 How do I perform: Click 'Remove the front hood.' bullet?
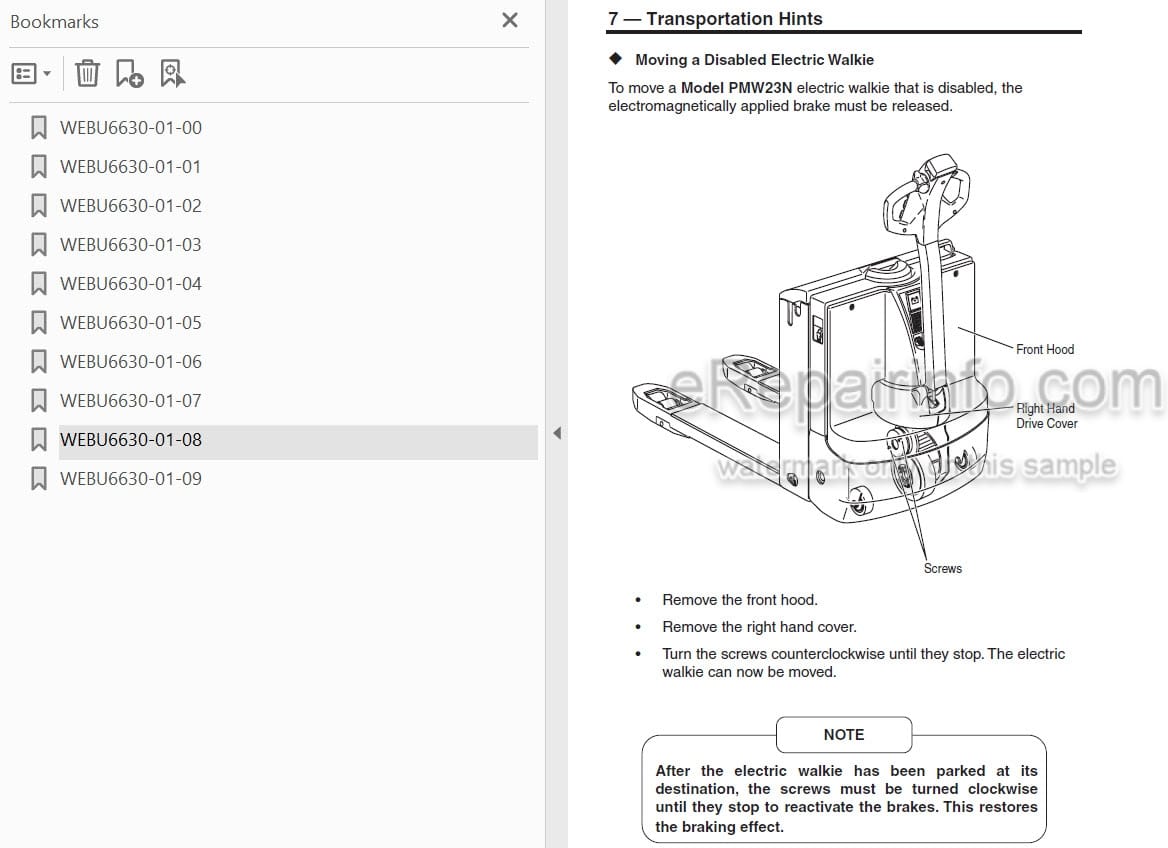[740, 600]
